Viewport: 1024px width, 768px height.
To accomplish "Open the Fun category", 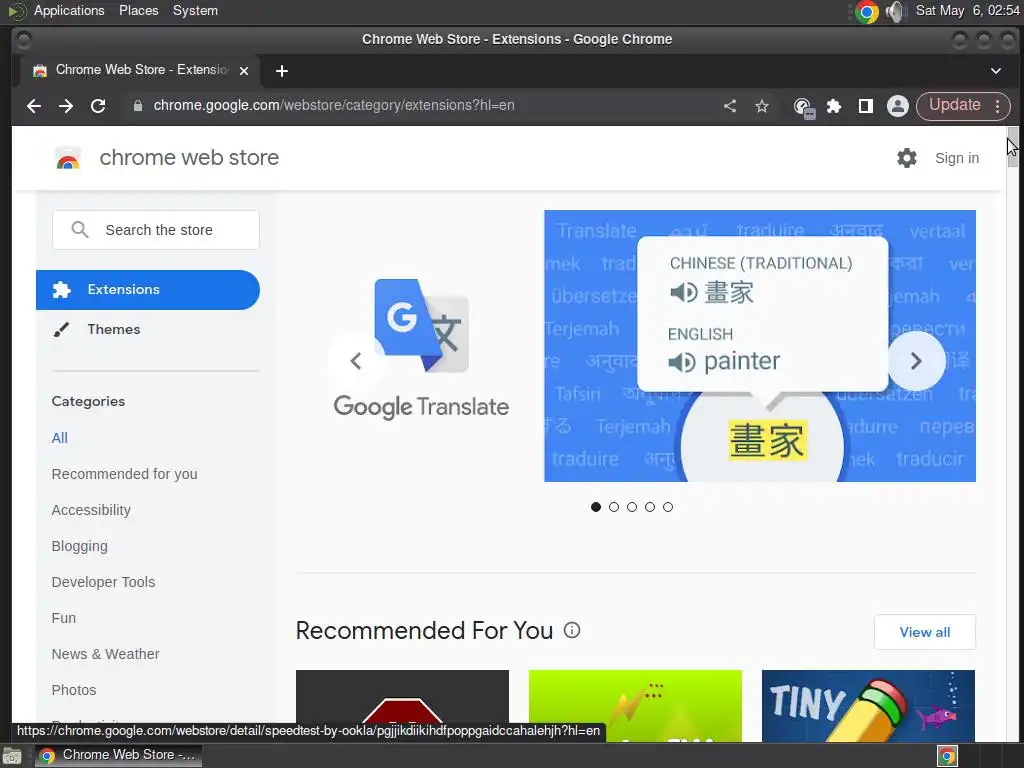I will click(63, 617).
